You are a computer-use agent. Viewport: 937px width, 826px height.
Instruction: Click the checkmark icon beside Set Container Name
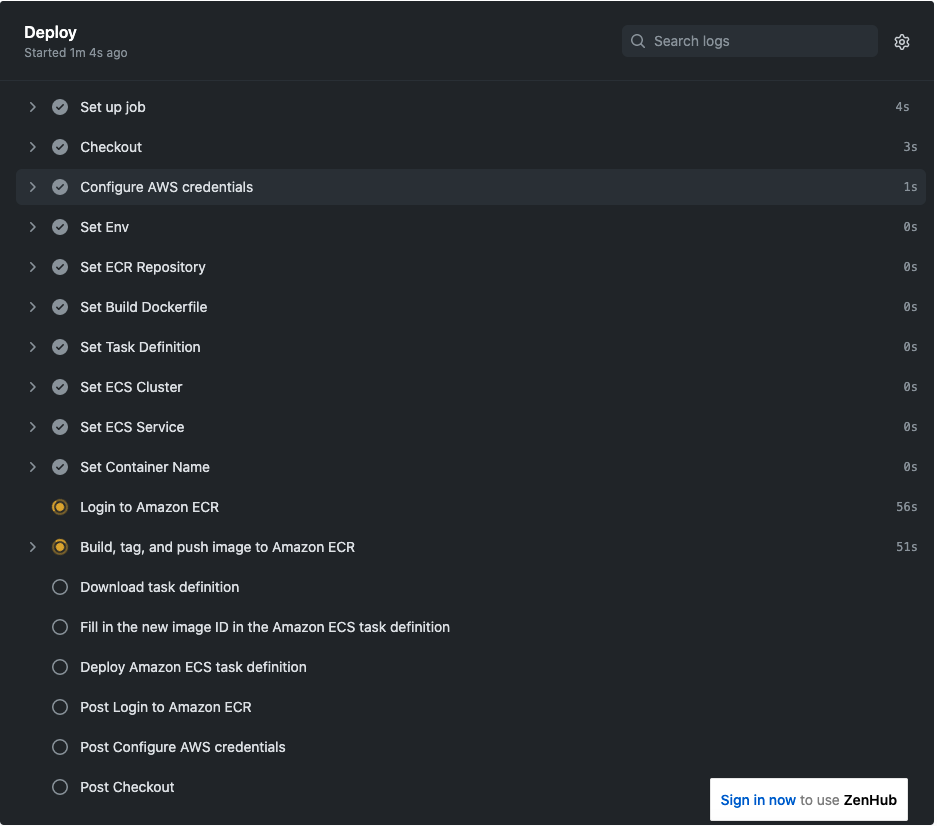tap(60, 467)
